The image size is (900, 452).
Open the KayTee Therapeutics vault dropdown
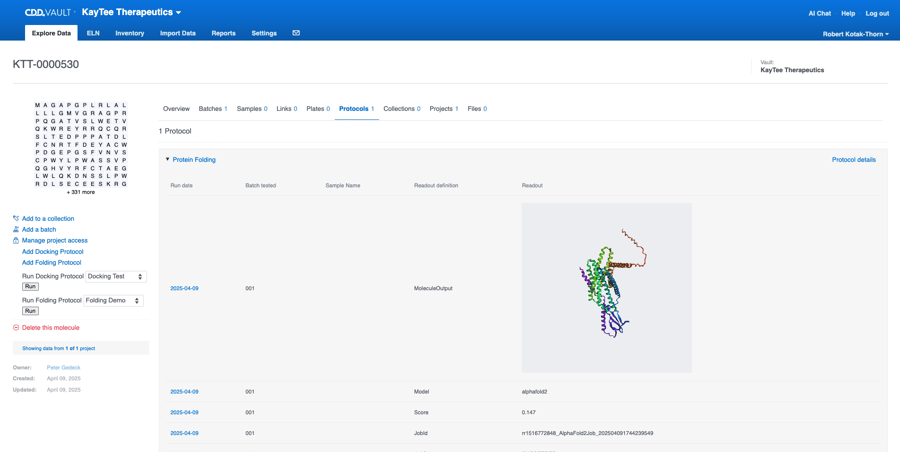[x=131, y=12]
